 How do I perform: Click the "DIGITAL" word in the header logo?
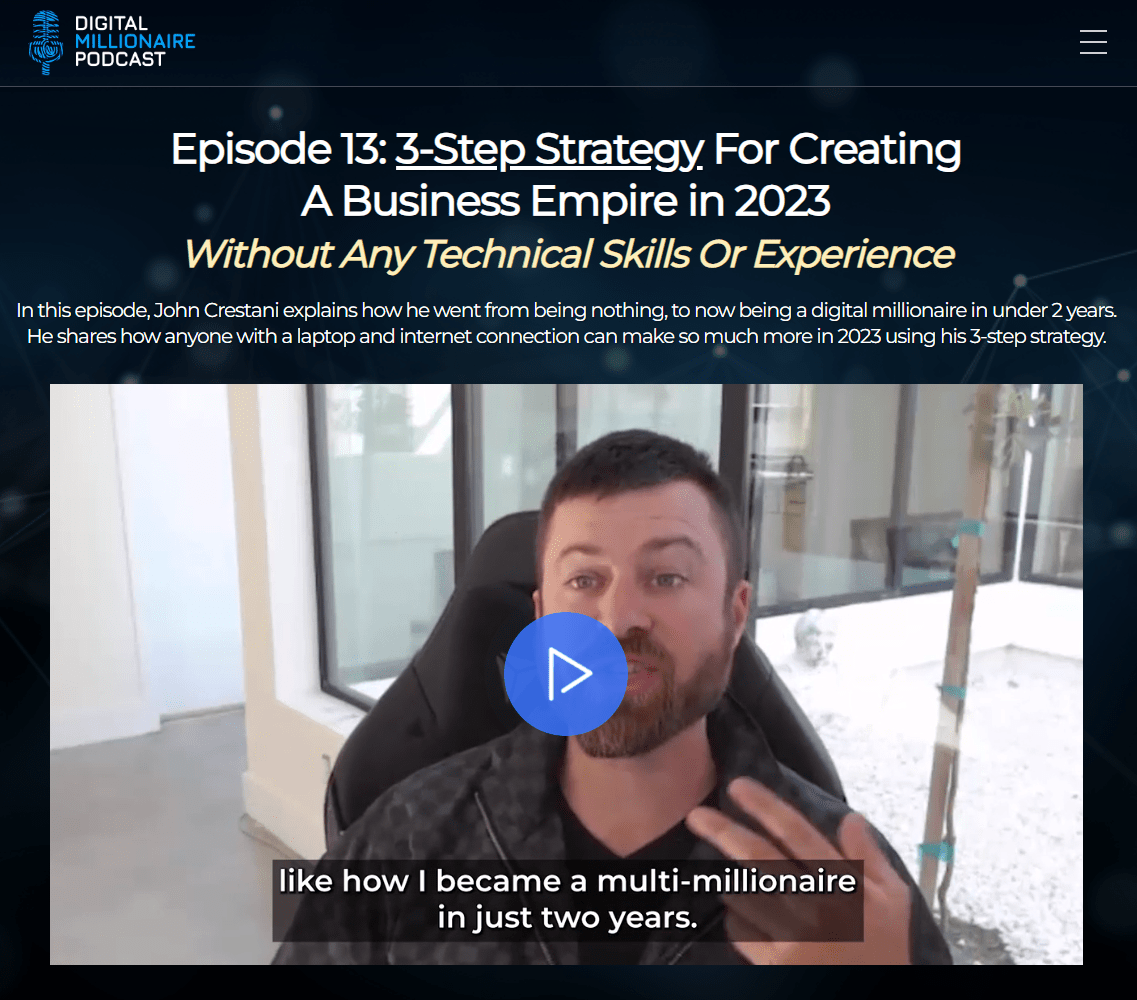click(111, 23)
